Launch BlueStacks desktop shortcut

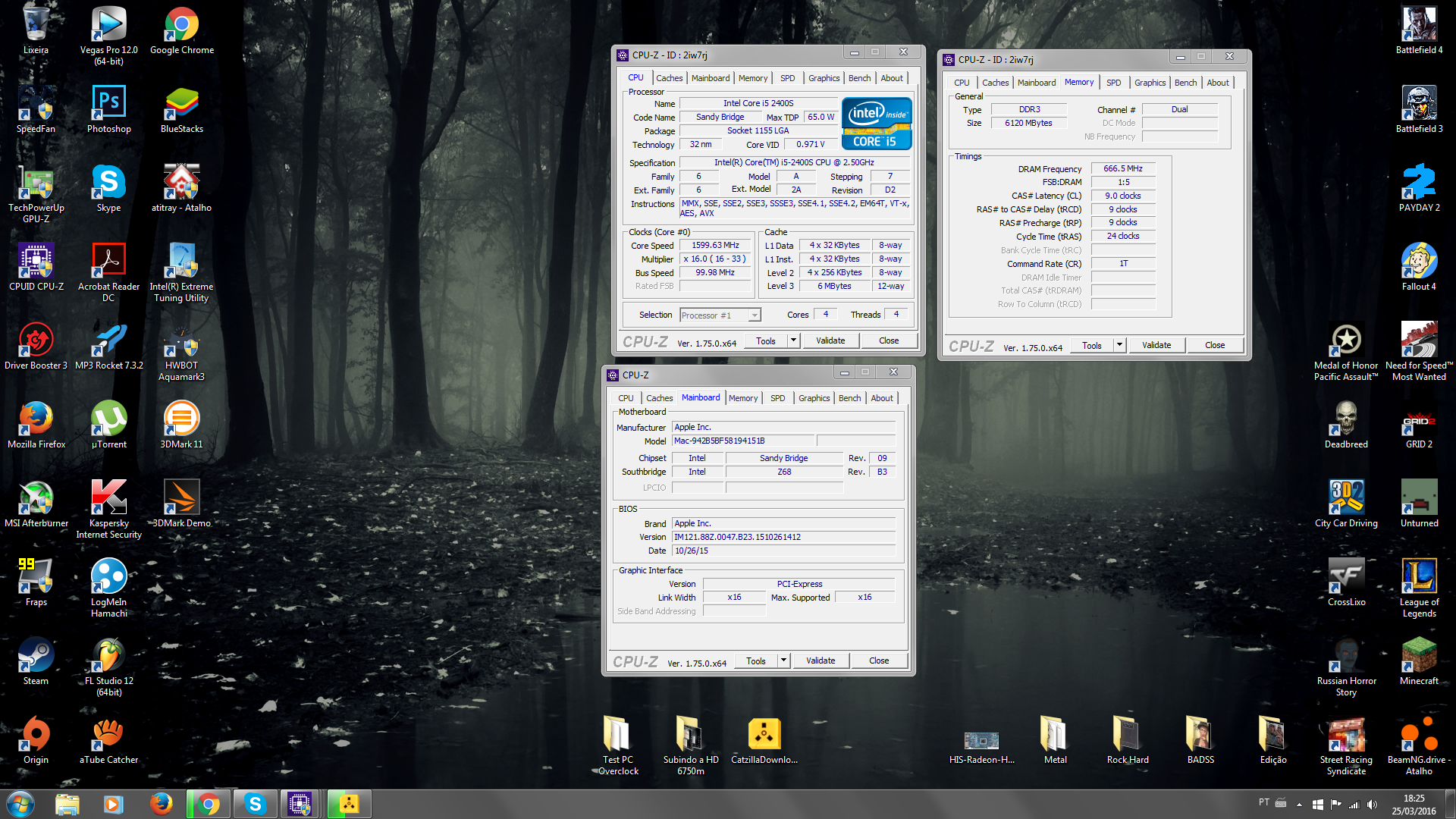(x=182, y=109)
